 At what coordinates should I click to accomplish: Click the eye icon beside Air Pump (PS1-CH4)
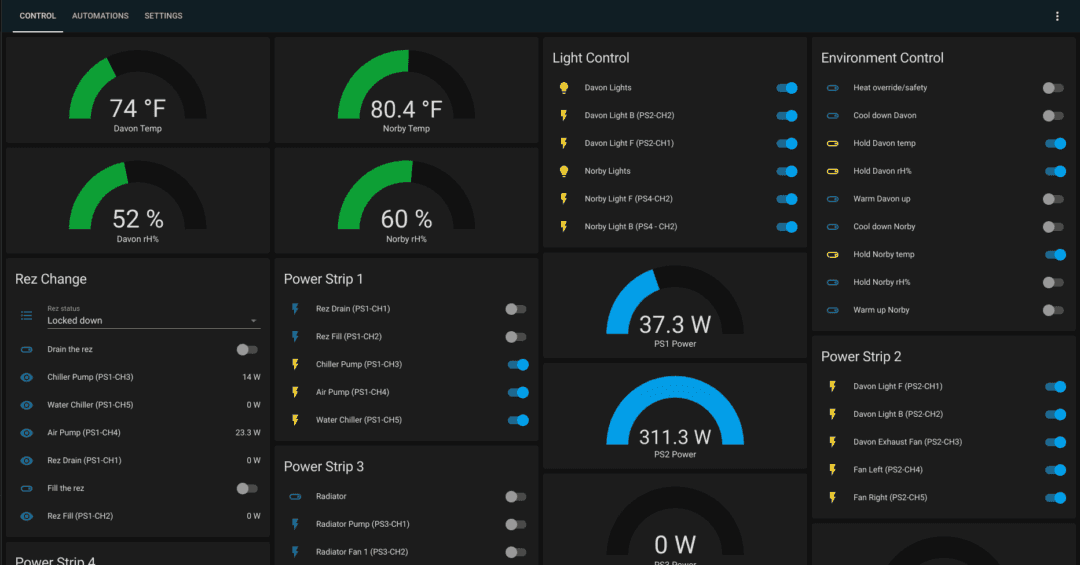[x=27, y=433]
